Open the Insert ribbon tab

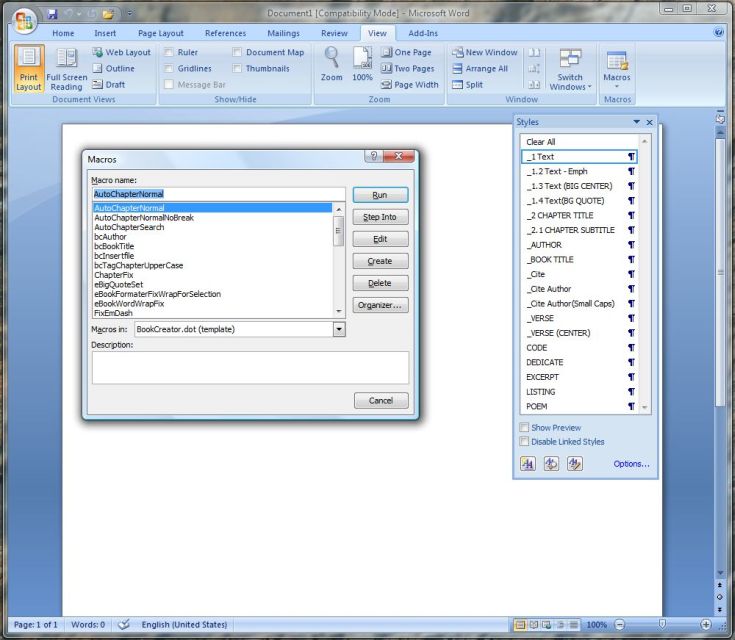(105, 33)
